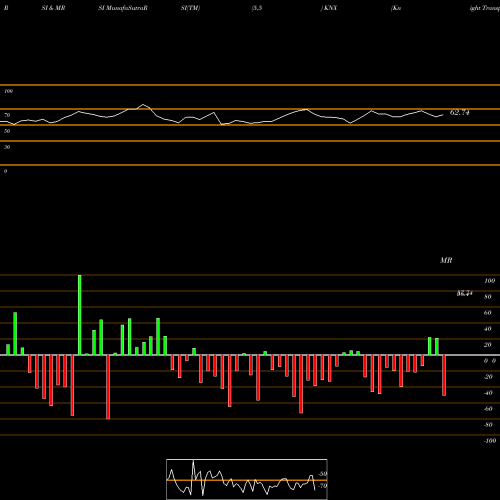Click the last red MR histogram bar
The width and height of the screenshot is (500, 500).
coord(444,375)
